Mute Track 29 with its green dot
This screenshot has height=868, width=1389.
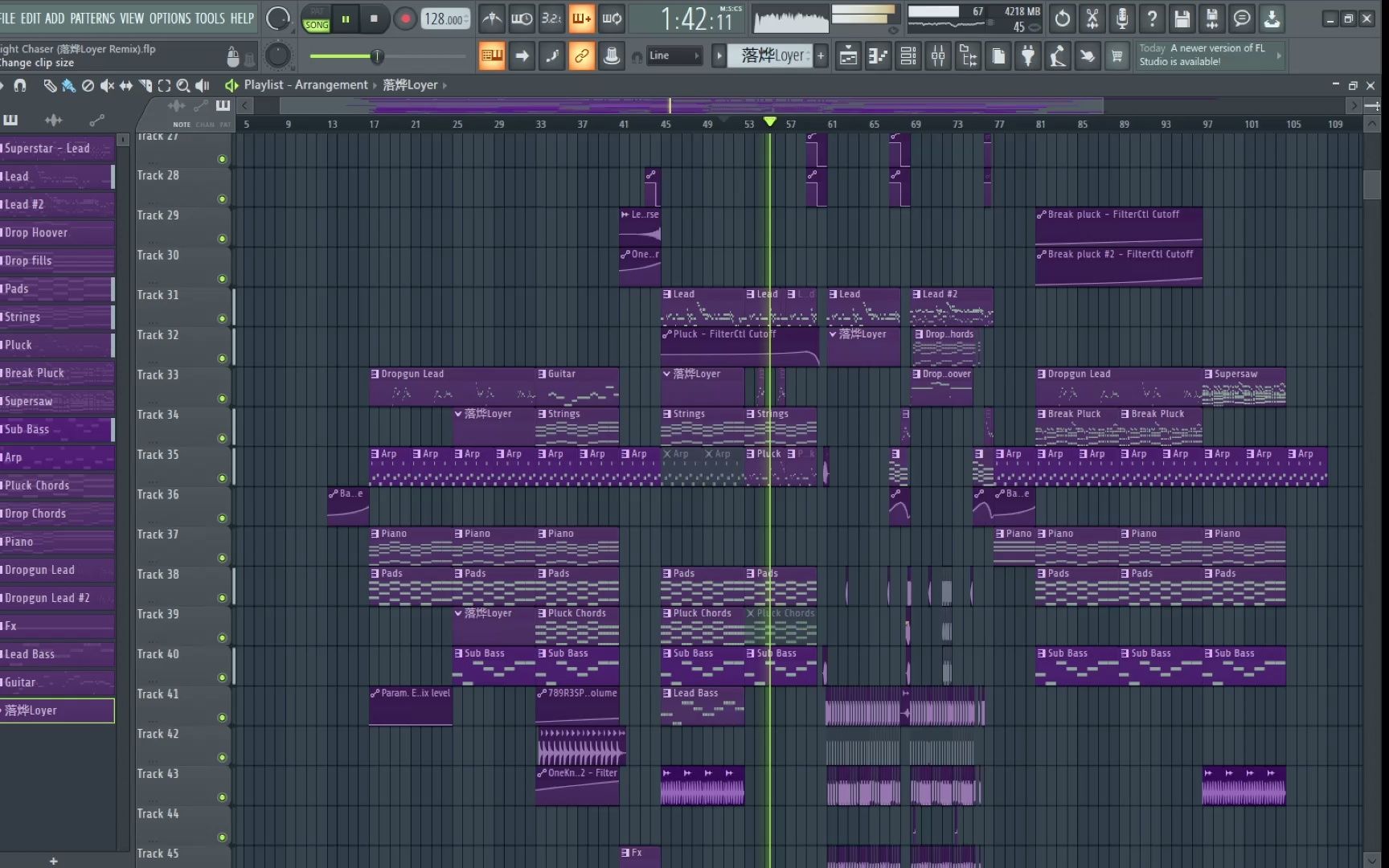pos(222,239)
